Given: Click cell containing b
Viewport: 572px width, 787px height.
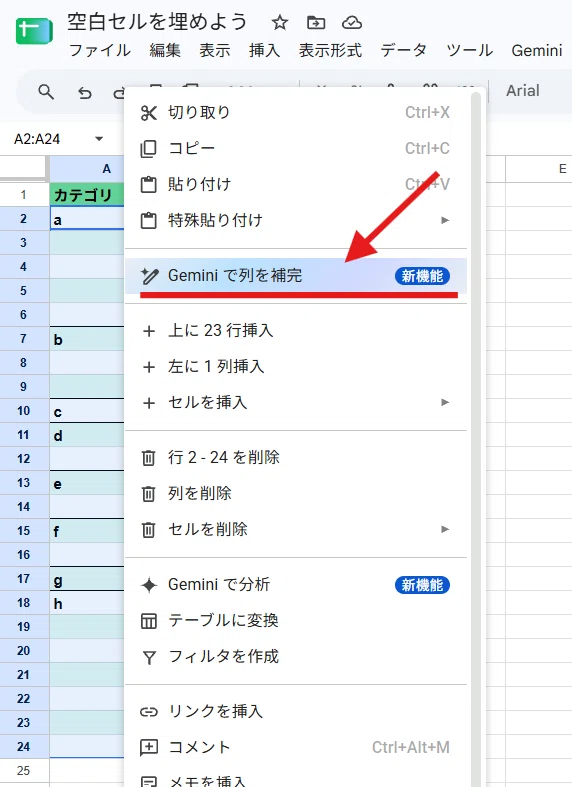Looking at the screenshot, I should pyautogui.click(x=87, y=339).
